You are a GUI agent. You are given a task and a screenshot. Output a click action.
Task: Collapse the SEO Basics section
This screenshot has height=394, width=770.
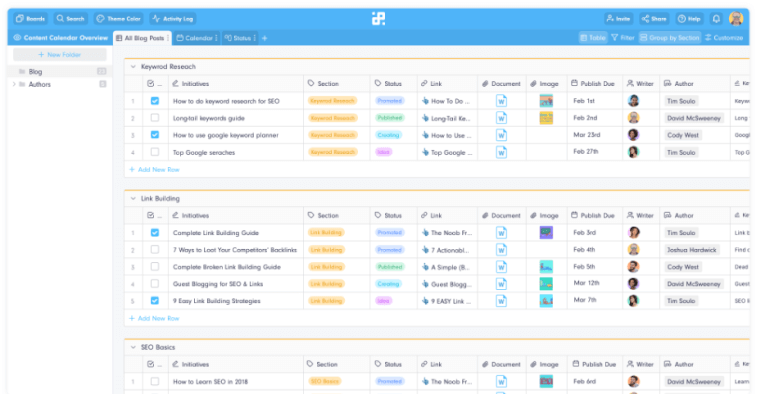click(x=133, y=347)
